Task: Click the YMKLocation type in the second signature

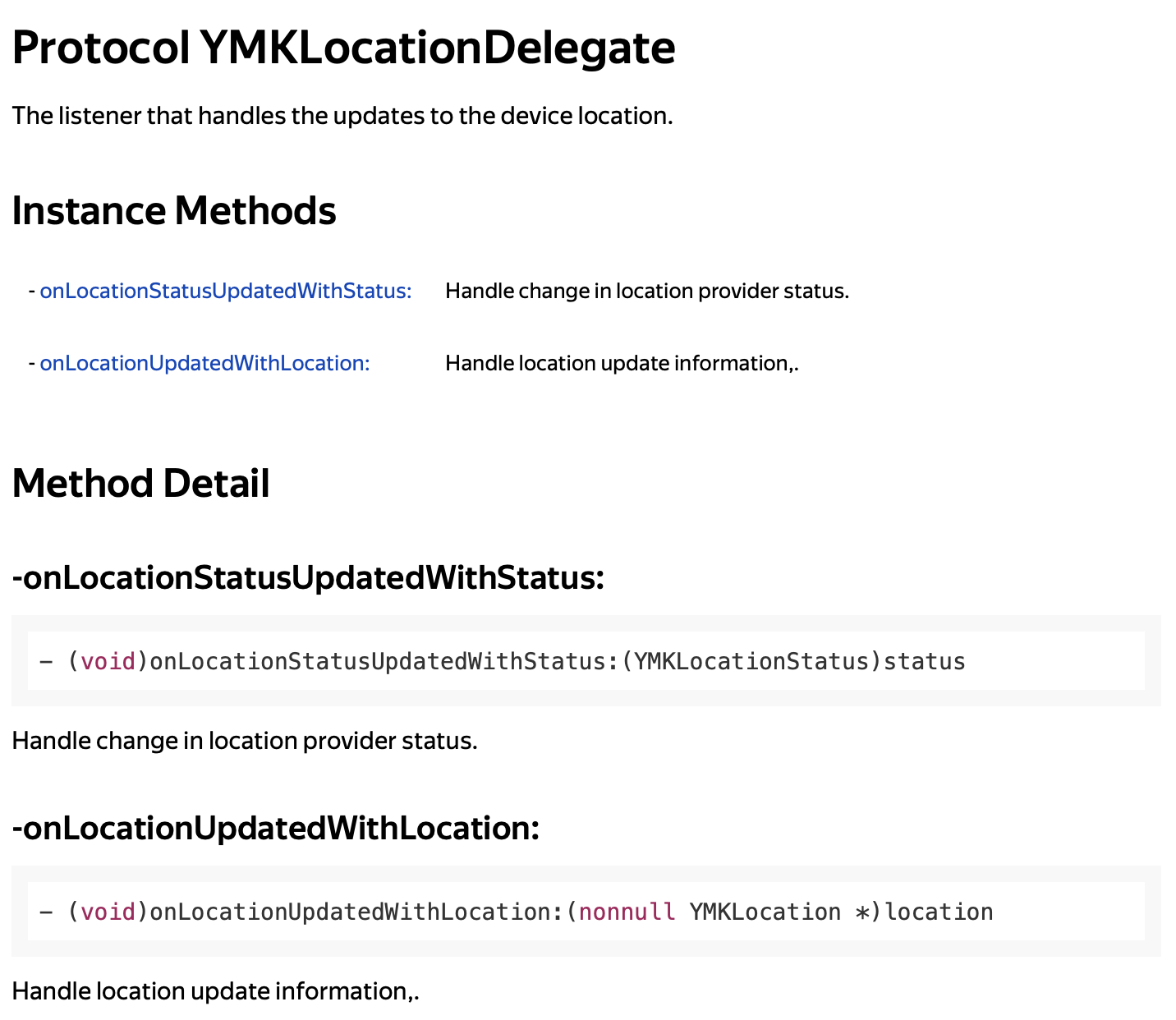Action: [x=765, y=912]
